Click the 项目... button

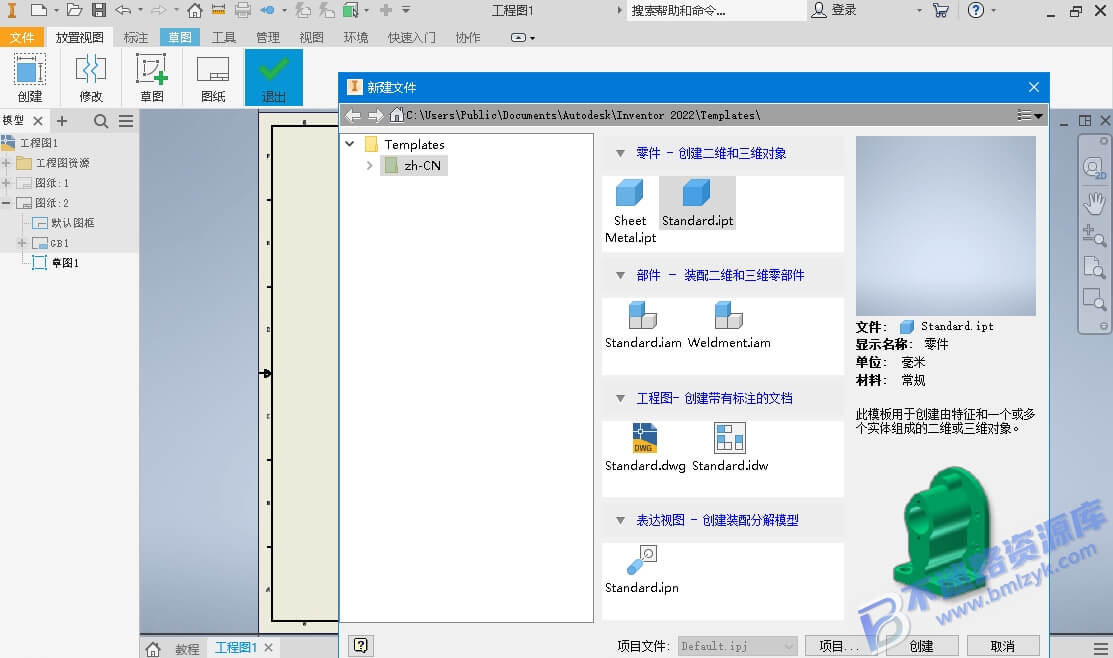840,646
